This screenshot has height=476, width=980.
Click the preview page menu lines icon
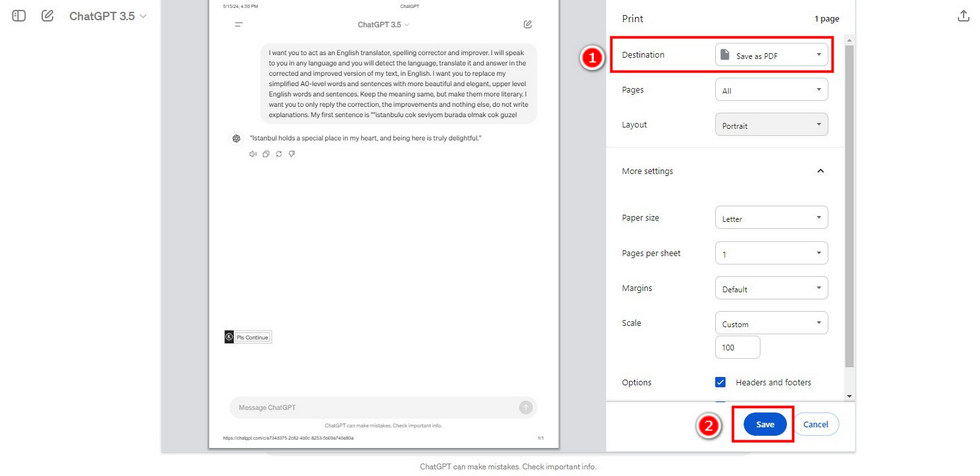click(x=239, y=24)
